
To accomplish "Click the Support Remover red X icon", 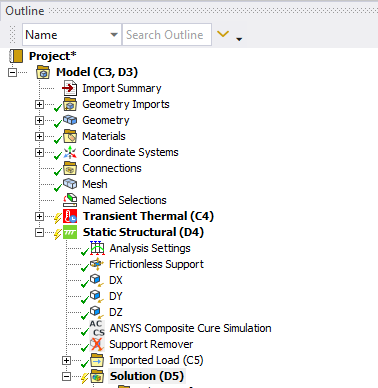I will pyautogui.click(x=97, y=344).
